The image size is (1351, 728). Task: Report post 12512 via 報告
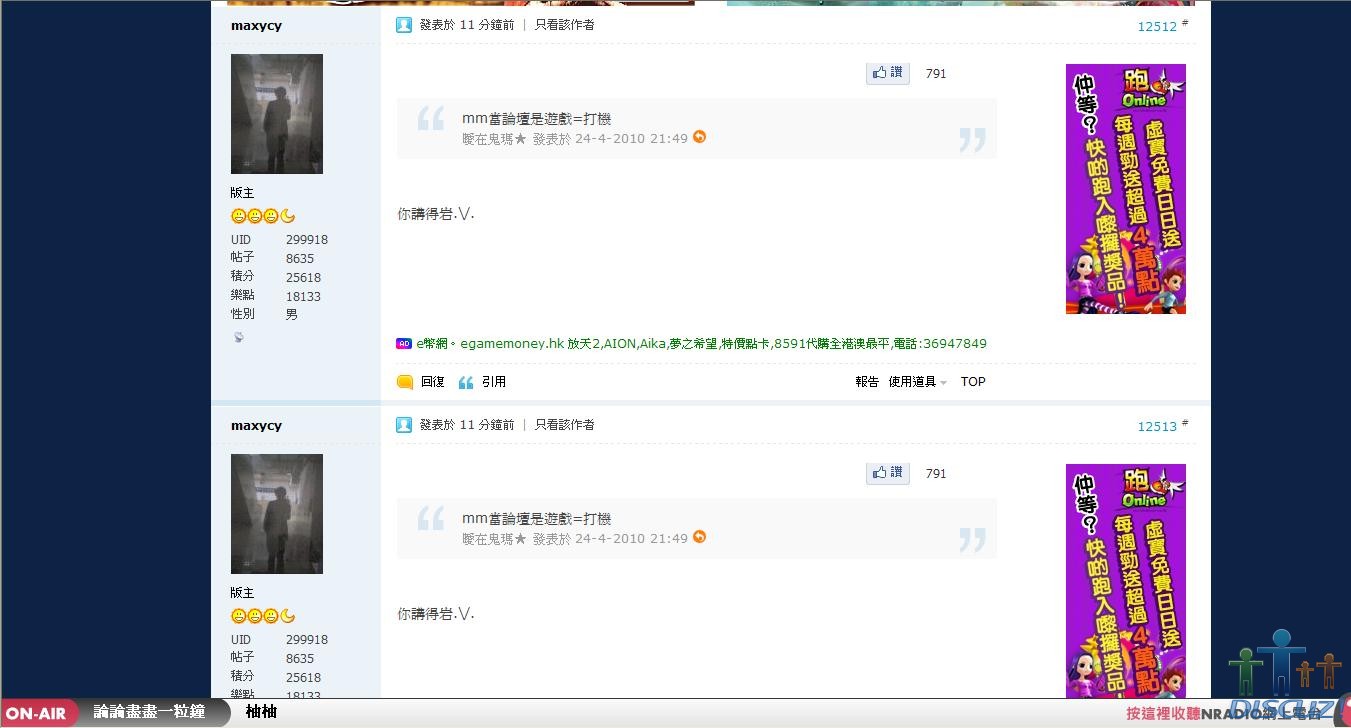point(867,382)
